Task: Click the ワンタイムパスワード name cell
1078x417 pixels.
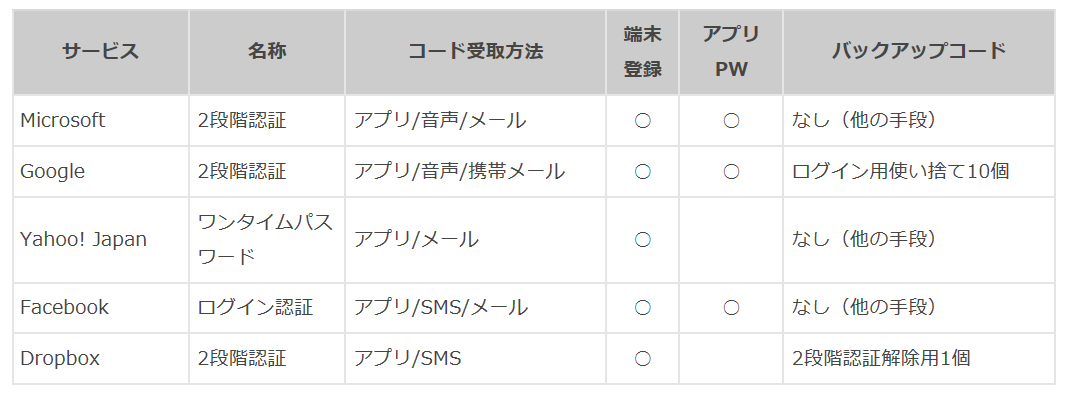Action: tap(267, 240)
